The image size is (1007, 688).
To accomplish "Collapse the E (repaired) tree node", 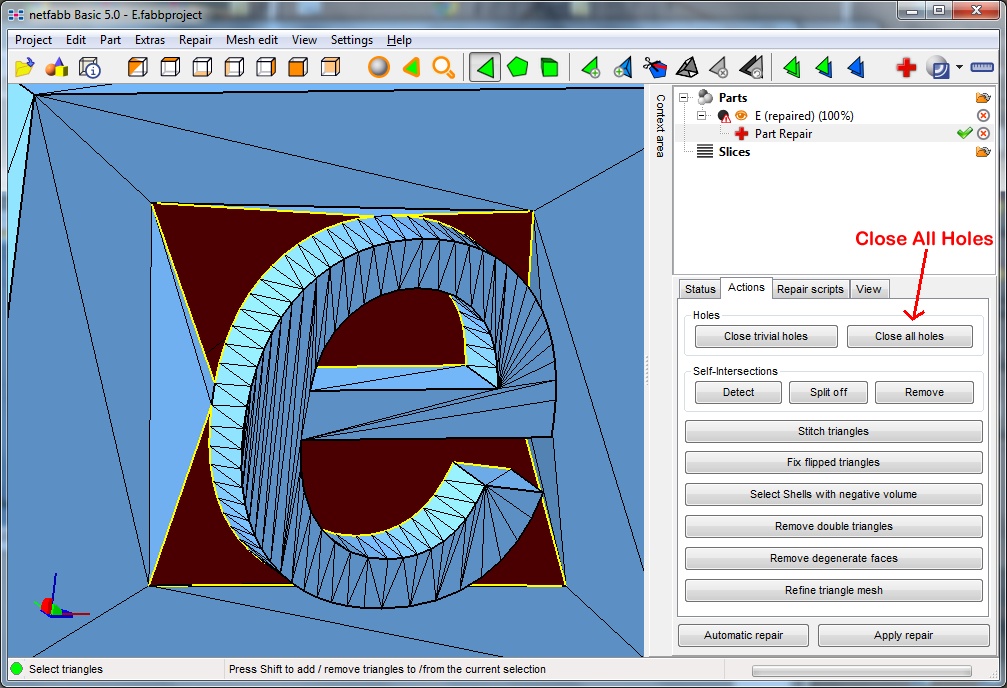I will point(701,116).
